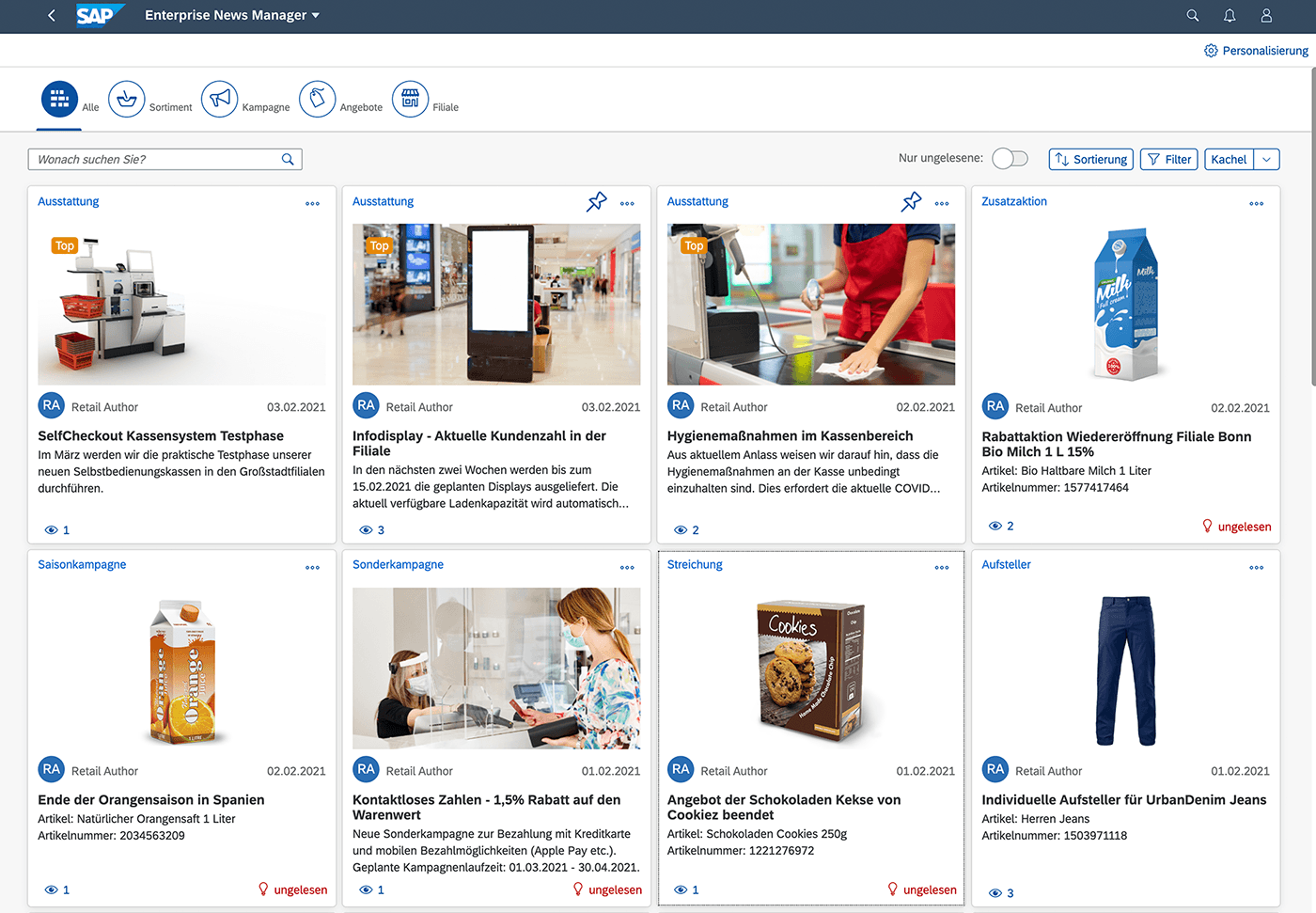Click the Alle grid icon
Viewport: 1316px width, 913px height.
59,98
